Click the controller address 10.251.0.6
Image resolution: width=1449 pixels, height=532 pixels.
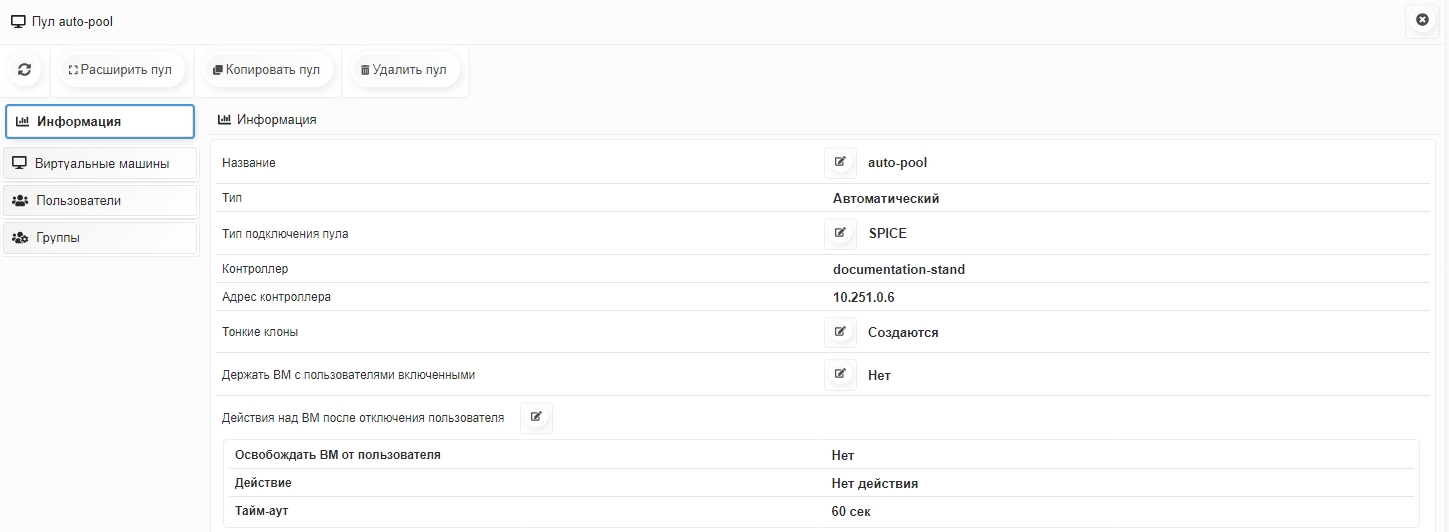(x=863, y=297)
